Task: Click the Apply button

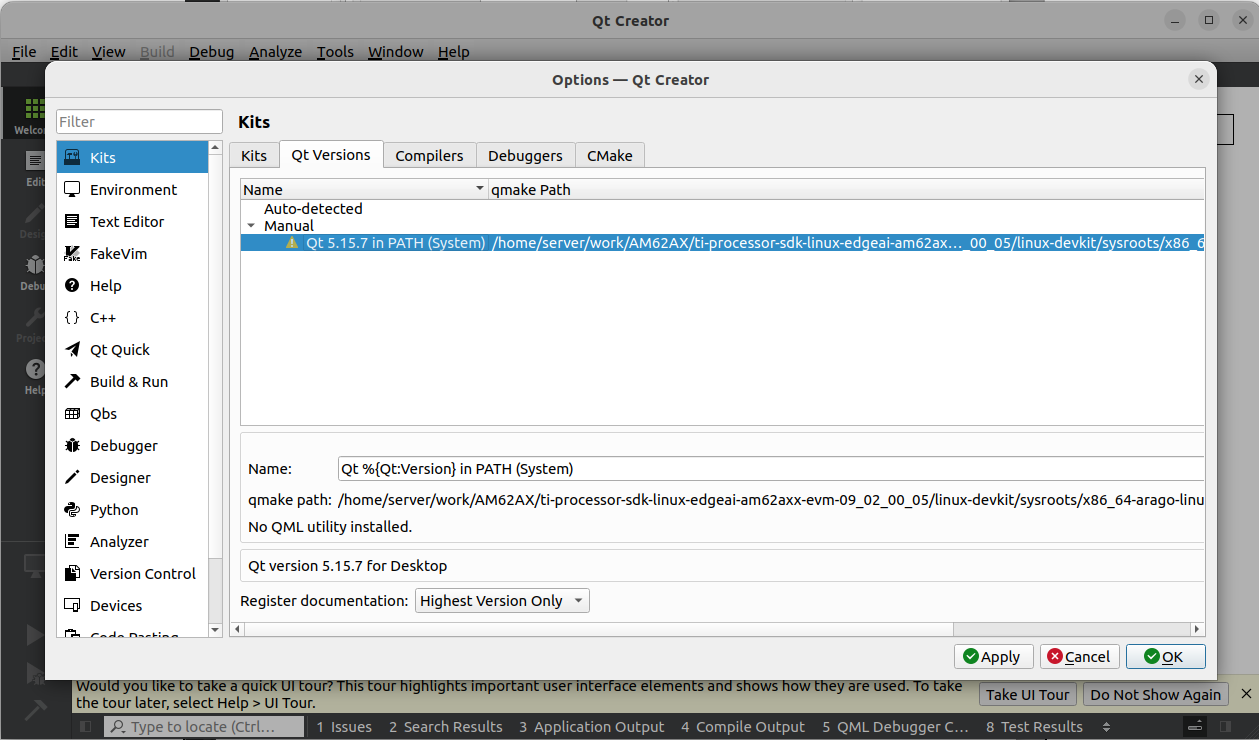Action: click(x=994, y=657)
